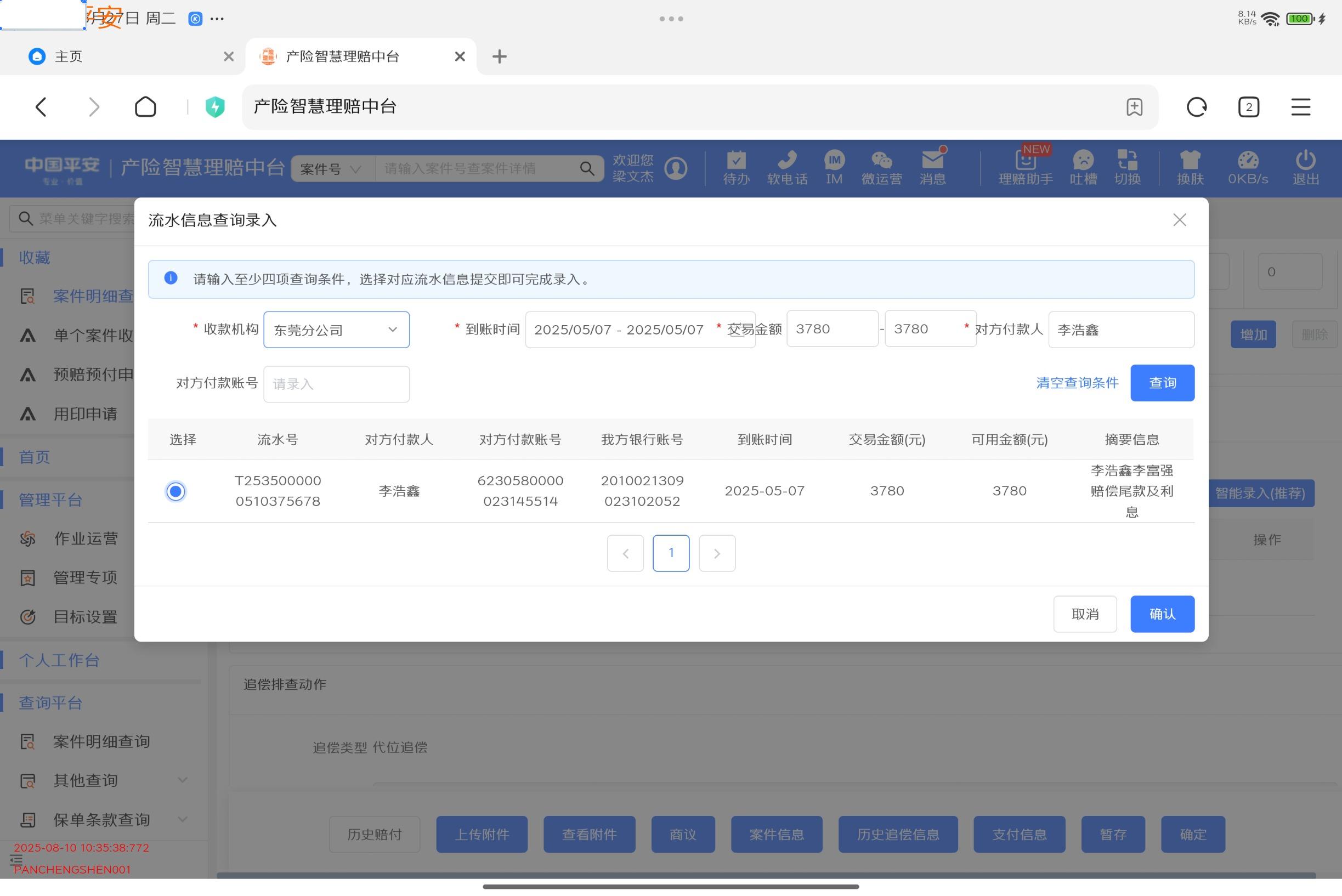The height and width of the screenshot is (896, 1342).
Task: Open 查询平台 section in the sidebar
Action: (x=50, y=703)
